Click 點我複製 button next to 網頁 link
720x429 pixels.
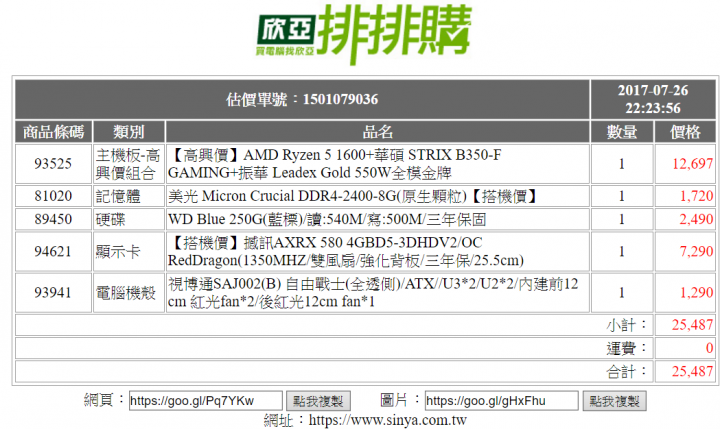click(x=318, y=401)
